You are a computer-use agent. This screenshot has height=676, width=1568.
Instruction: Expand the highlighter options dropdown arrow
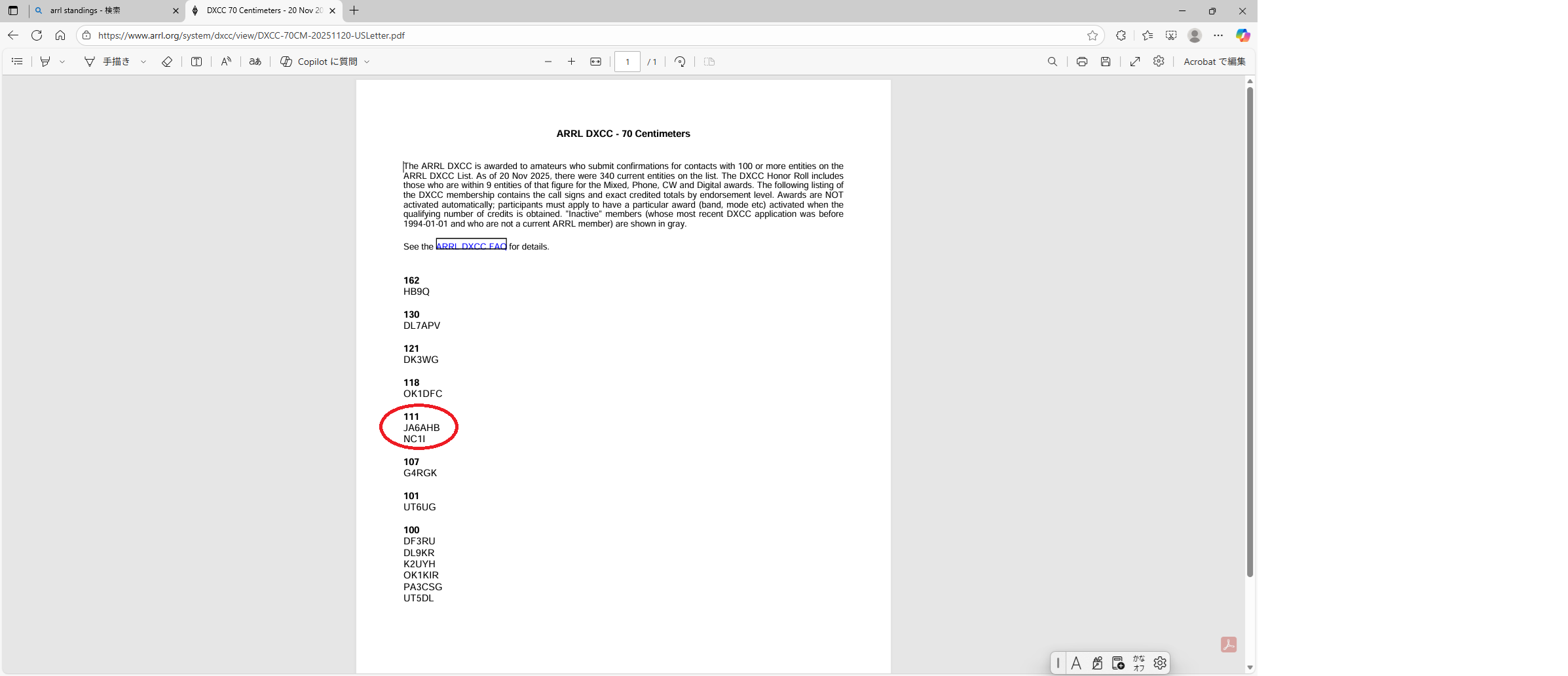coord(62,62)
